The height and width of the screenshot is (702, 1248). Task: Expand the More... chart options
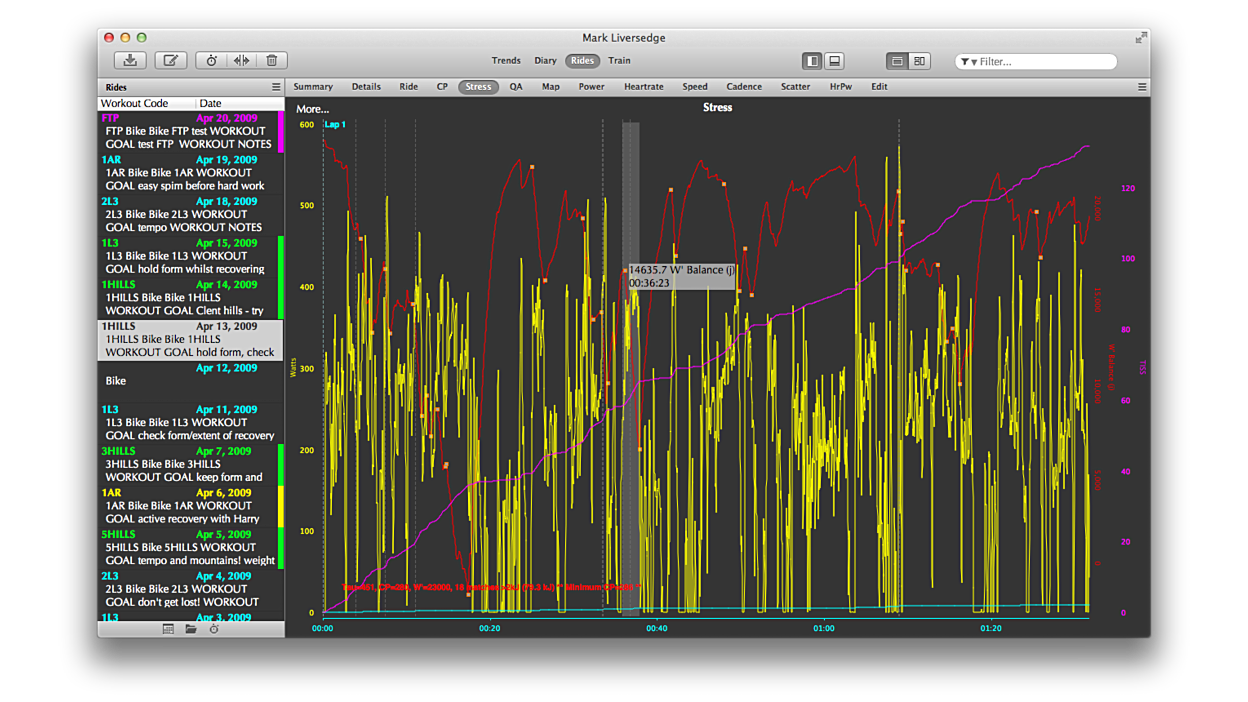pos(312,109)
